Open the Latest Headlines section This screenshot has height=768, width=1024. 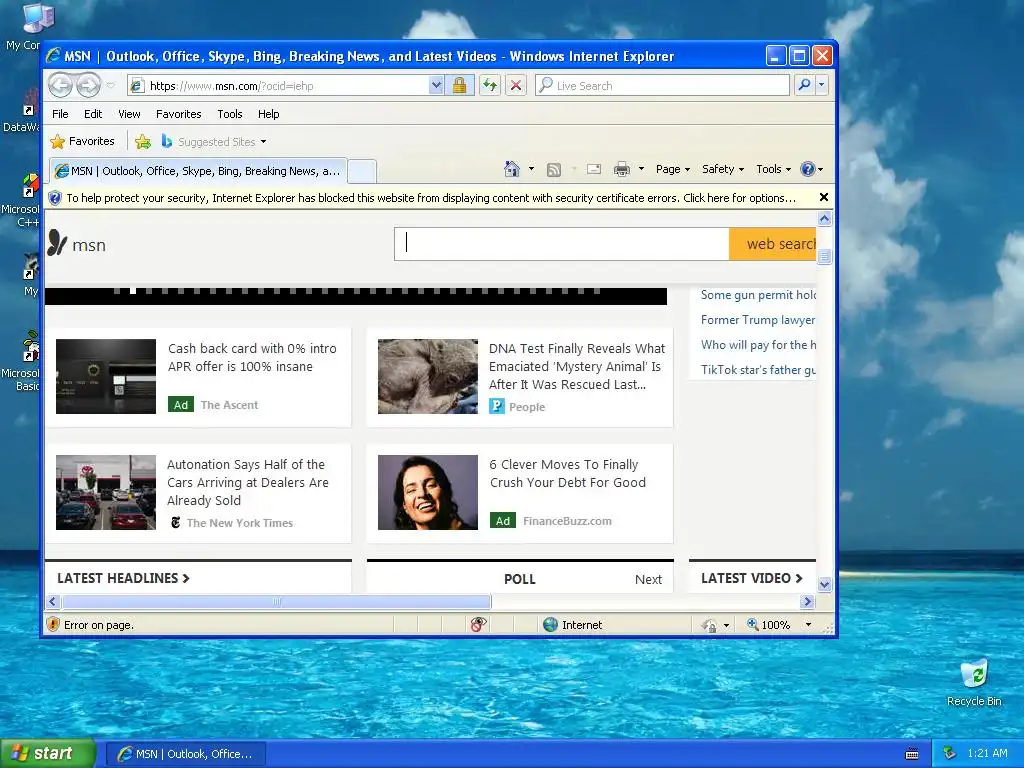click(123, 578)
